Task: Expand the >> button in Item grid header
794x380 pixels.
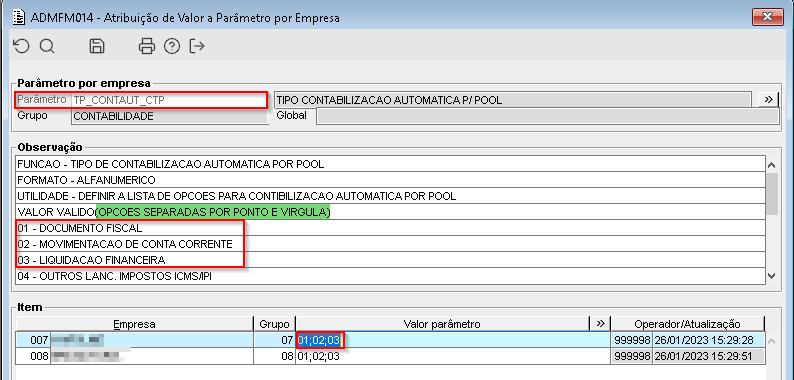Action: coord(601,324)
